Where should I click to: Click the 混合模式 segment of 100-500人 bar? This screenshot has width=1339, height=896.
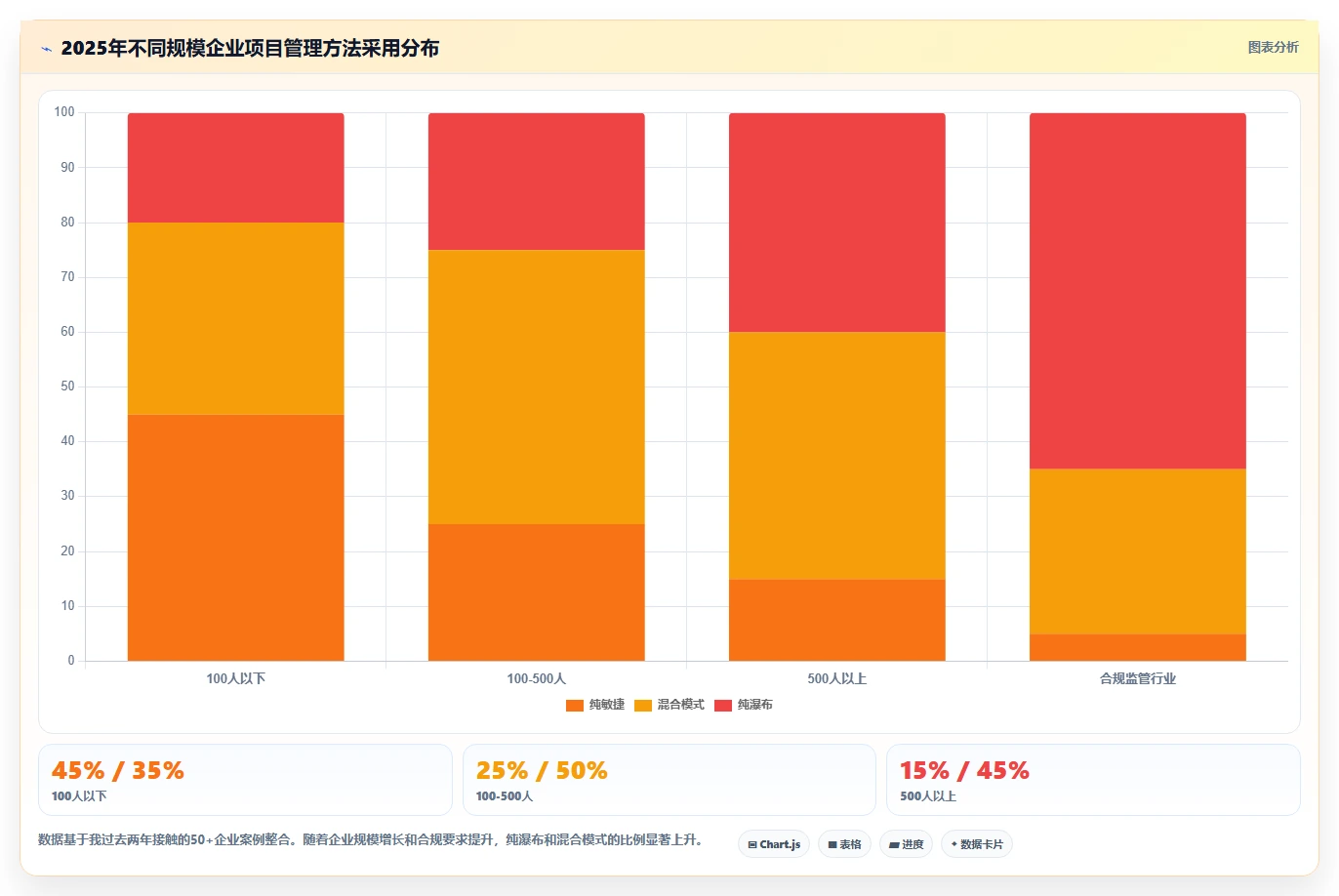coord(537,387)
